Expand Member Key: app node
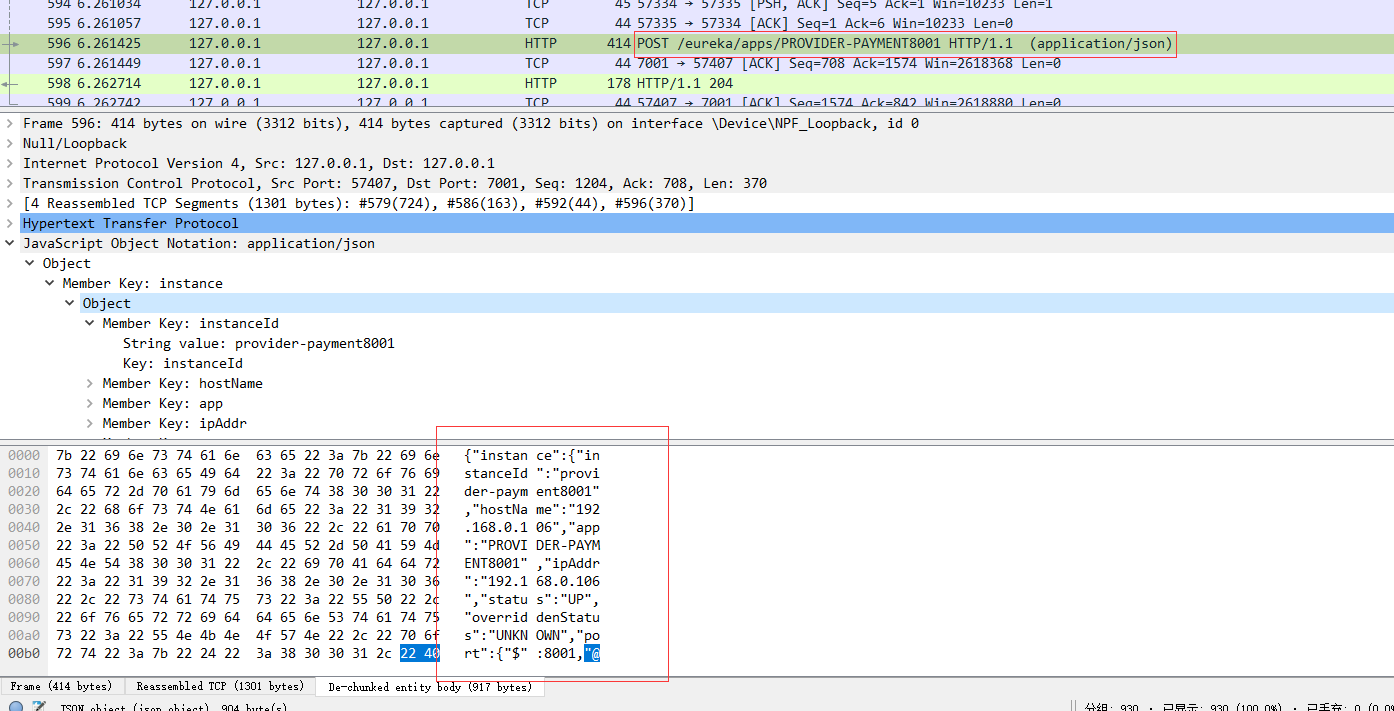1394x711 pixels. (x=90, y=403)
